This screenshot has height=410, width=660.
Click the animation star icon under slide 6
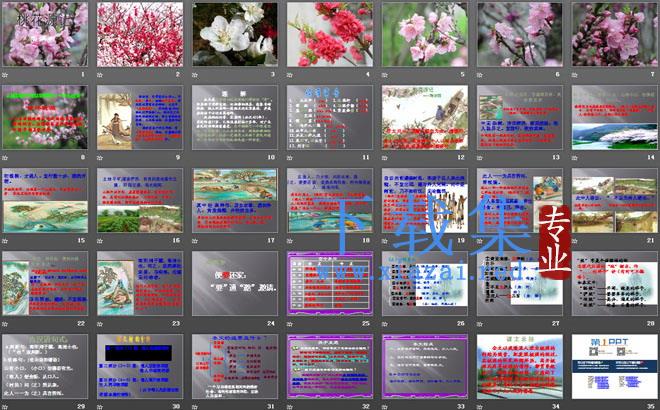pos(479,75)
